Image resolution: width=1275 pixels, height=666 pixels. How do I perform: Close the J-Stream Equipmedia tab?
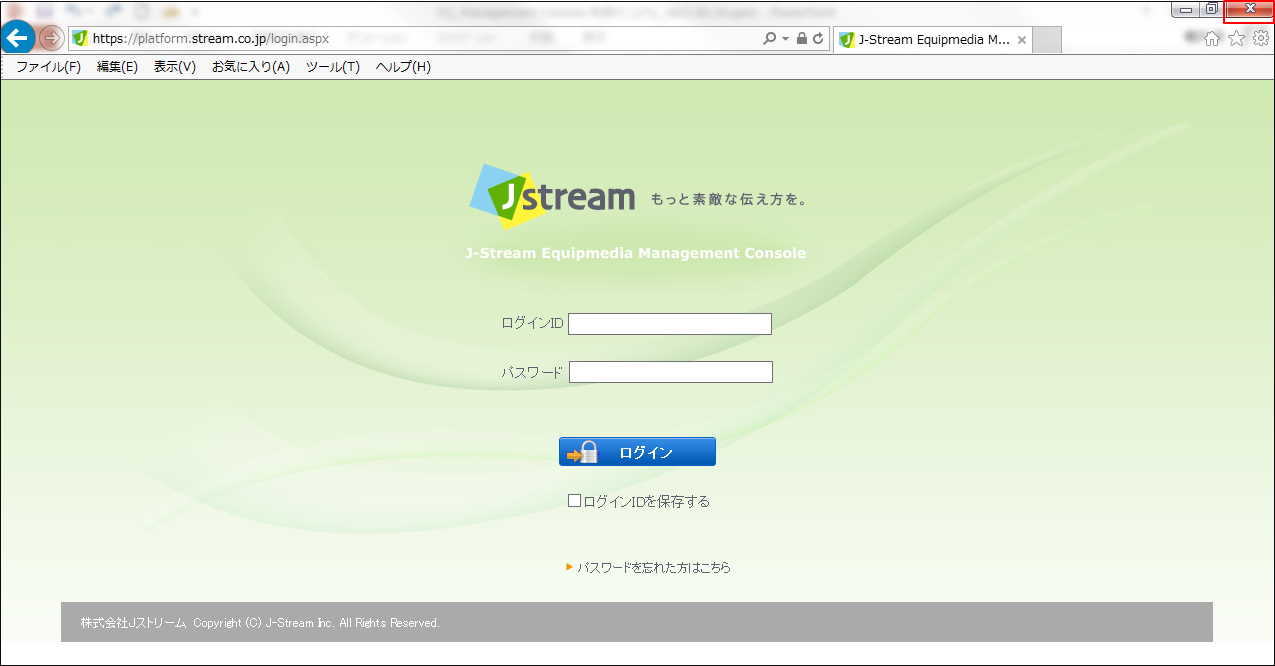1021,40
